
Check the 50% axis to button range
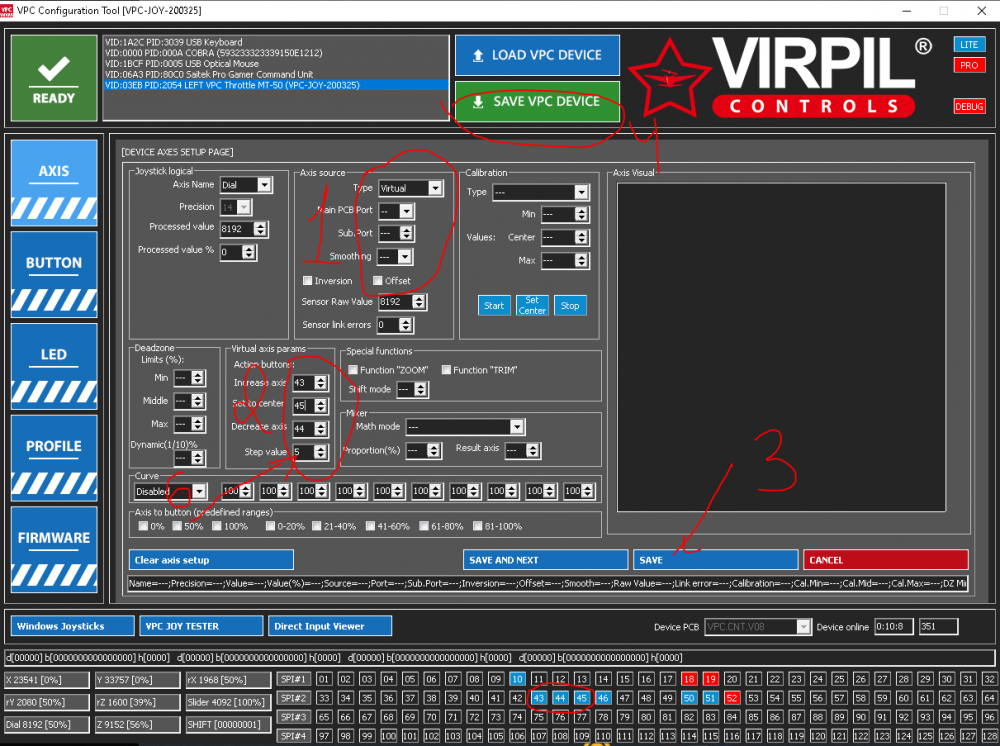[177, 526]
